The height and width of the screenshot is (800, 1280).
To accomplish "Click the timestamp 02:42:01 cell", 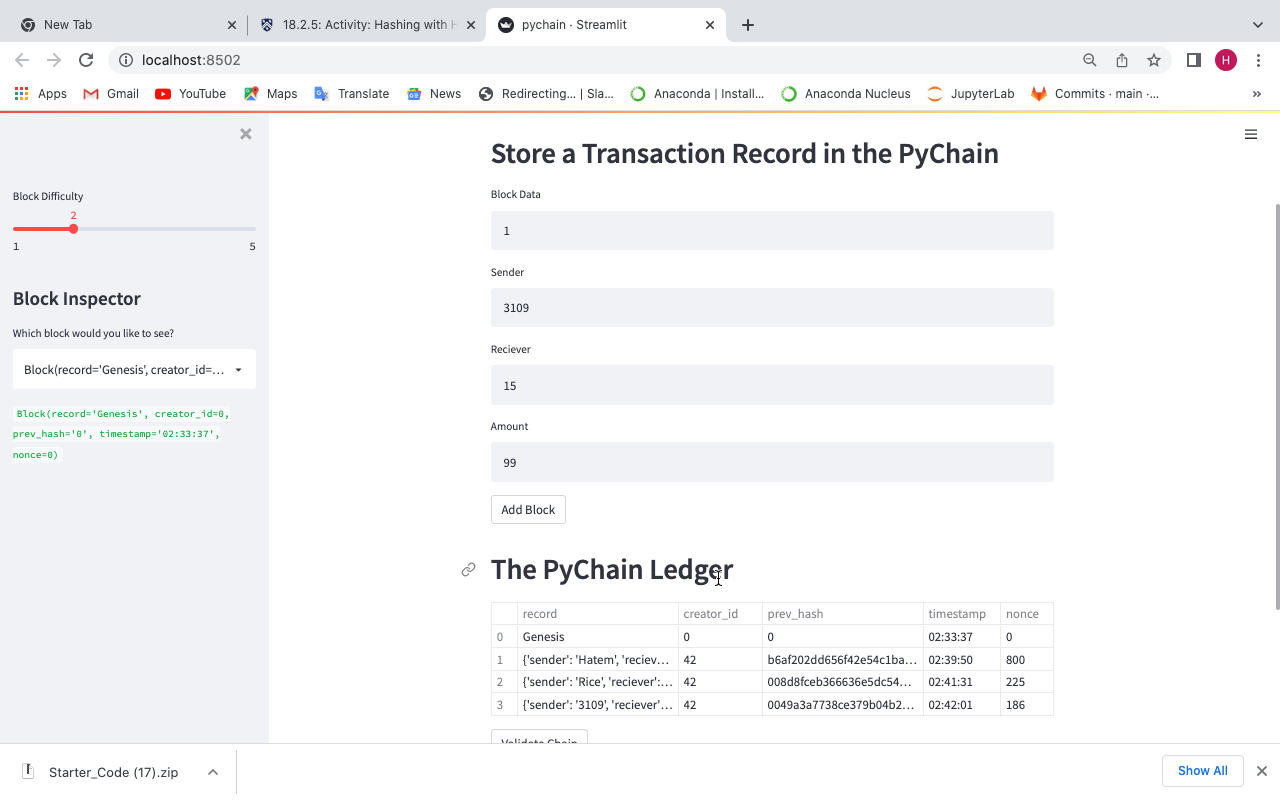I will pos(962,704).
